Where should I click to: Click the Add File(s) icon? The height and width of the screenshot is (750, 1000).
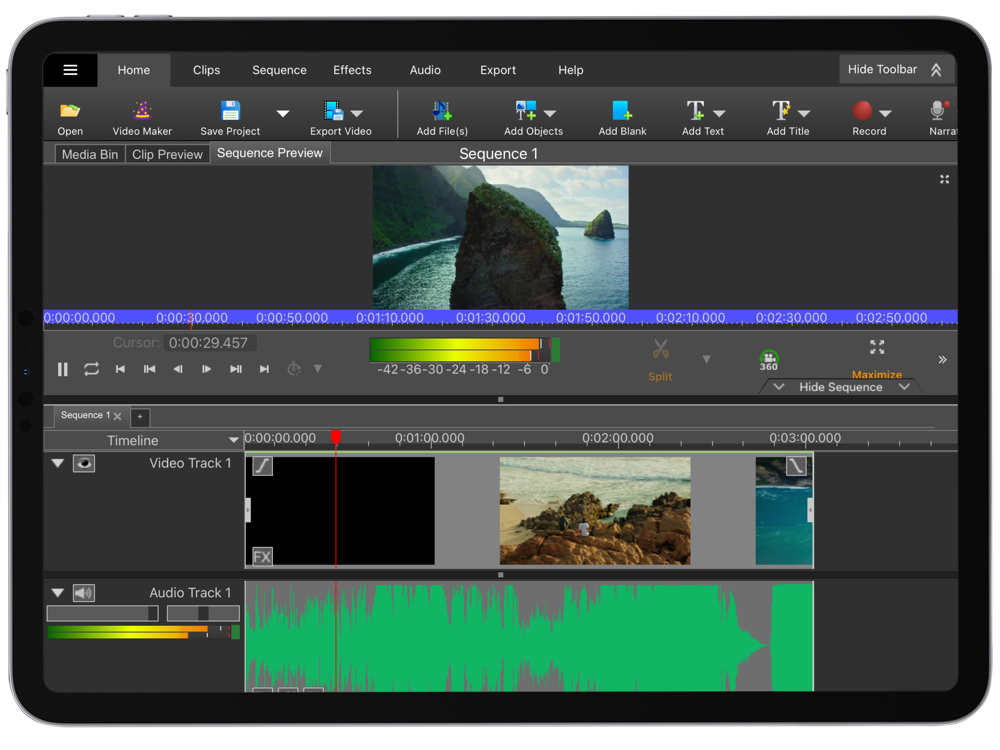(441, 111)
